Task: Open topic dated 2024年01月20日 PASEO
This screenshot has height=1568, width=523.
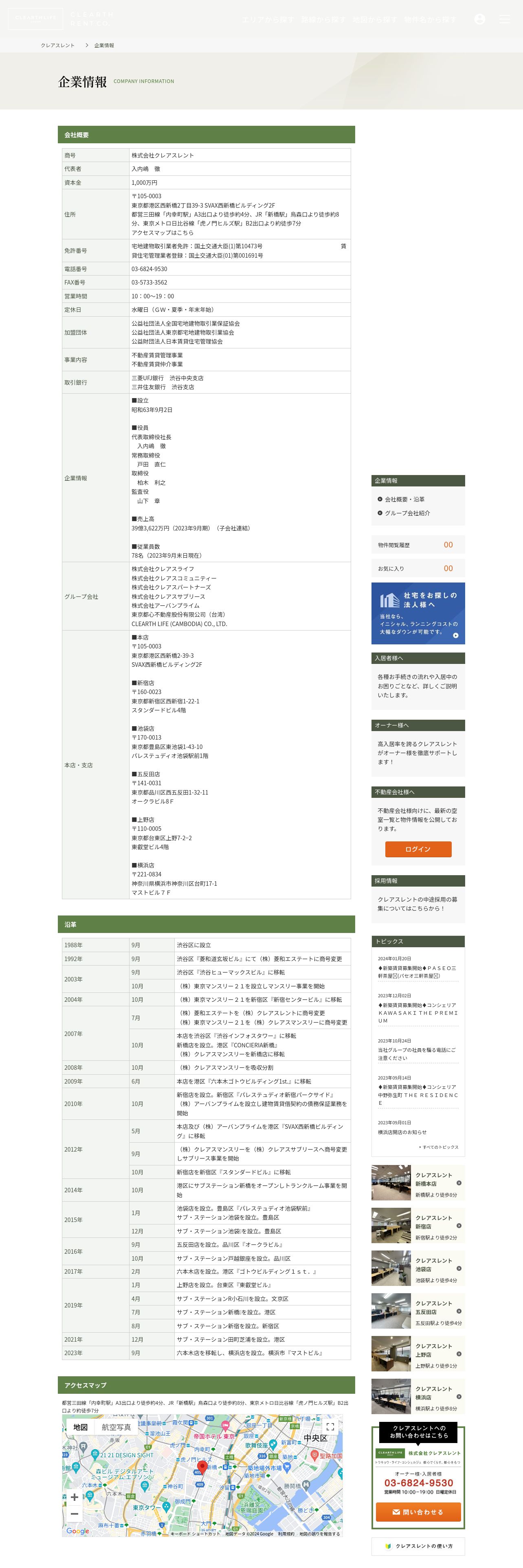Action: pos(418,972)
